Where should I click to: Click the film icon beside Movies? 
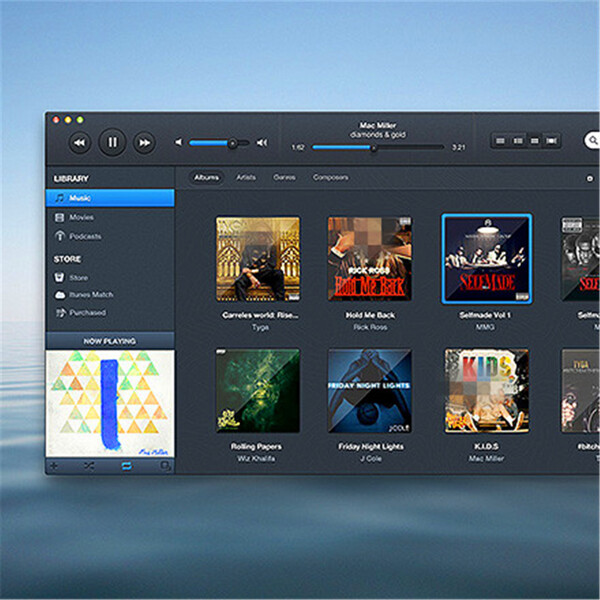59,218
